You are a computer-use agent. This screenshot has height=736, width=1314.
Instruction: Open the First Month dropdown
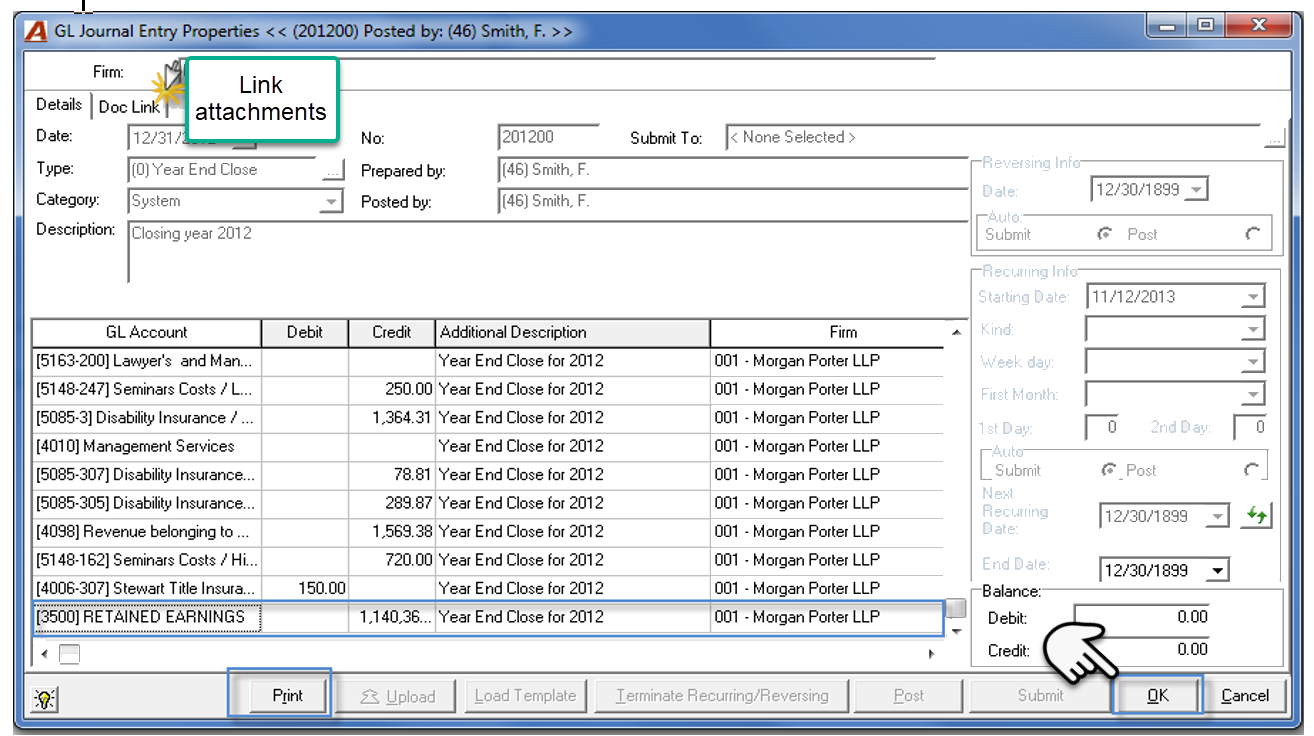pyautogui.click(x=1252, y=394)
